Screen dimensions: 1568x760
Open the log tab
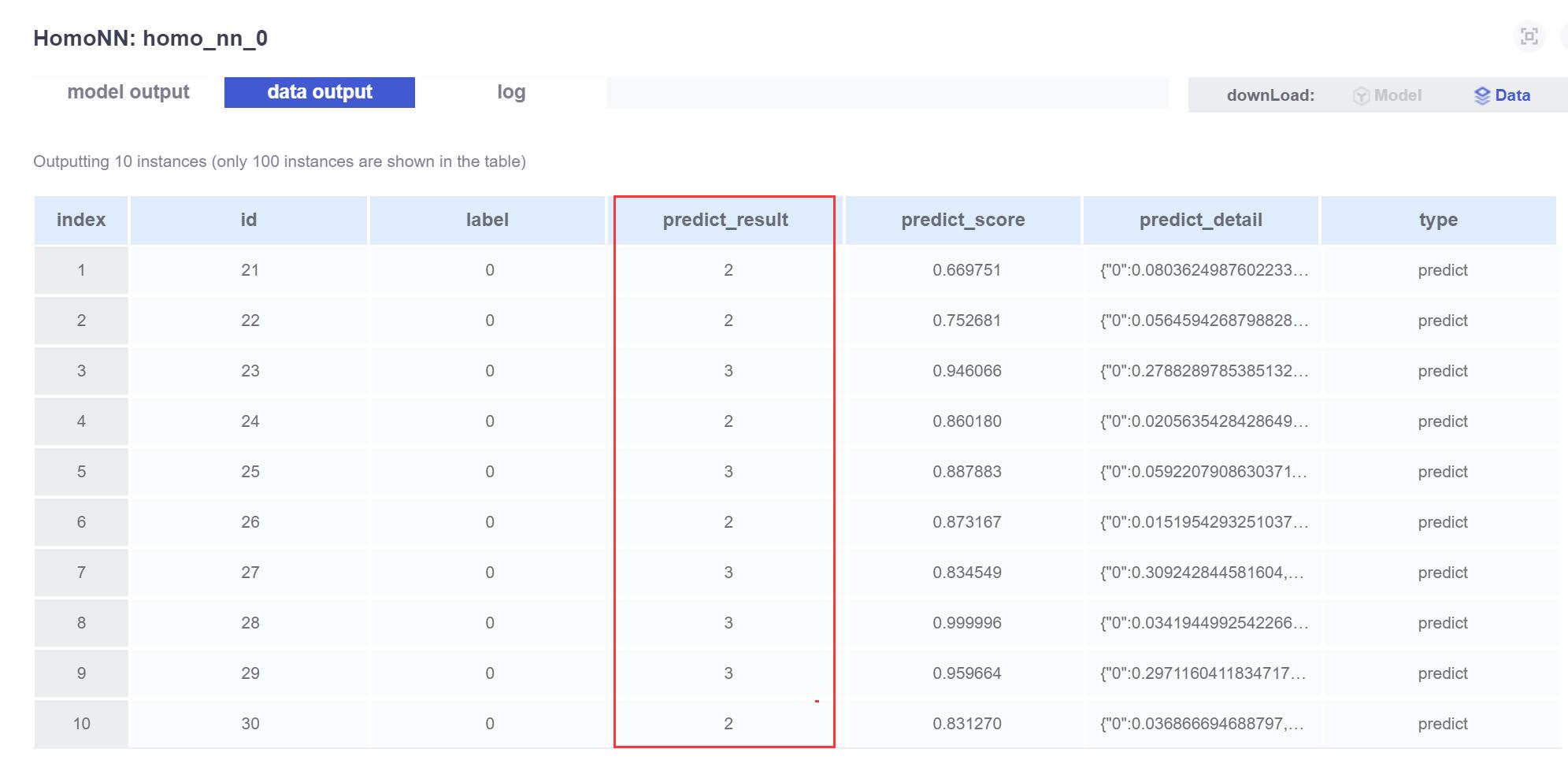[x=511, y=92]
